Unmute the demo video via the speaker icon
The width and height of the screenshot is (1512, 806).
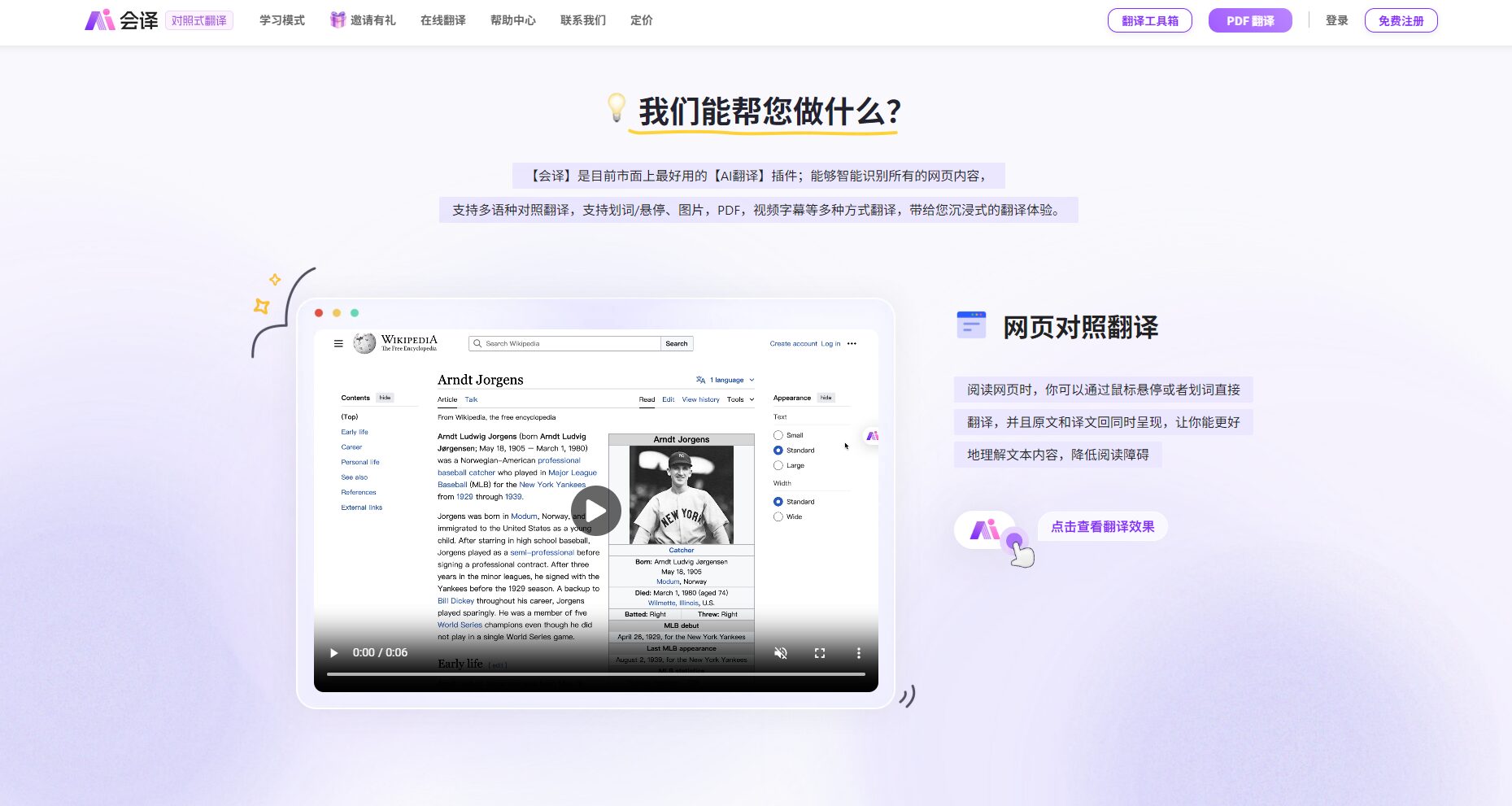point(780,652)
